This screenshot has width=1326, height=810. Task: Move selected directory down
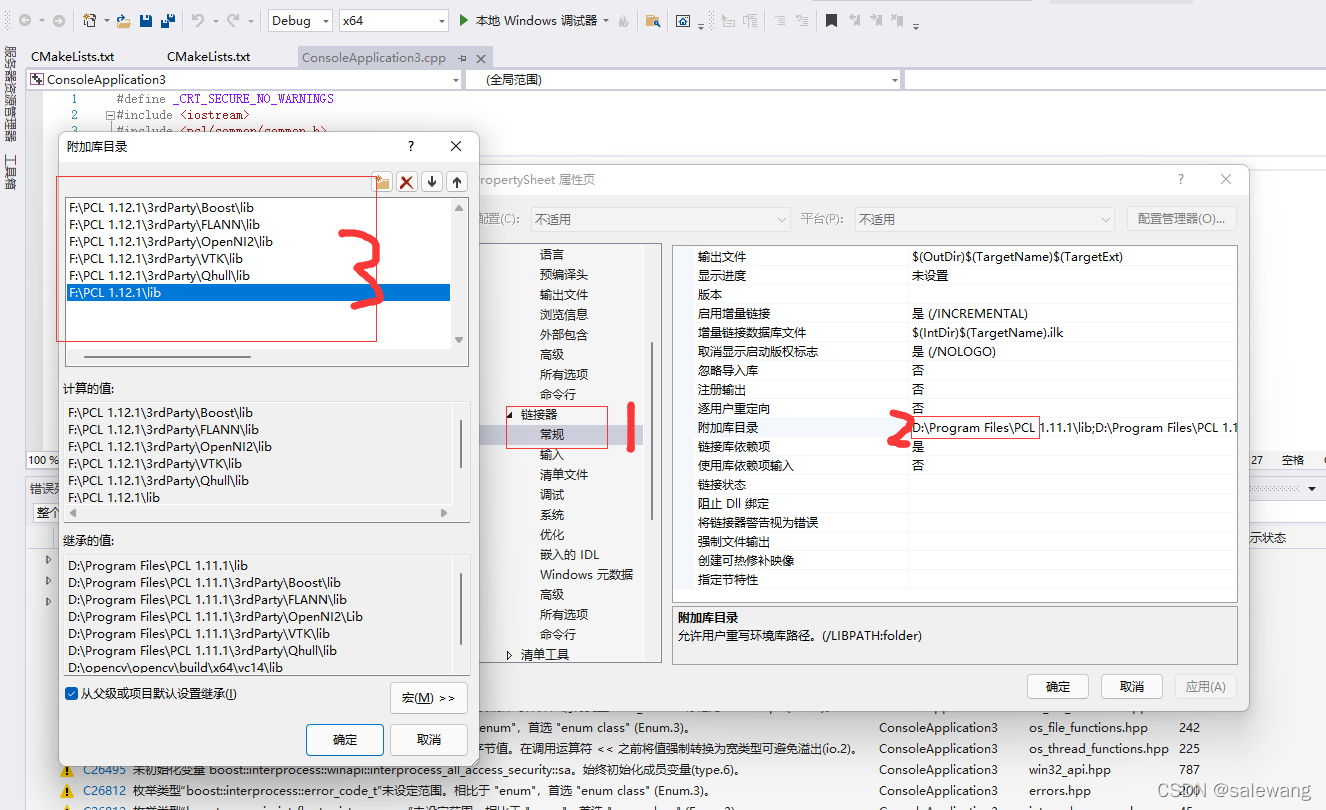coord(432,182)
